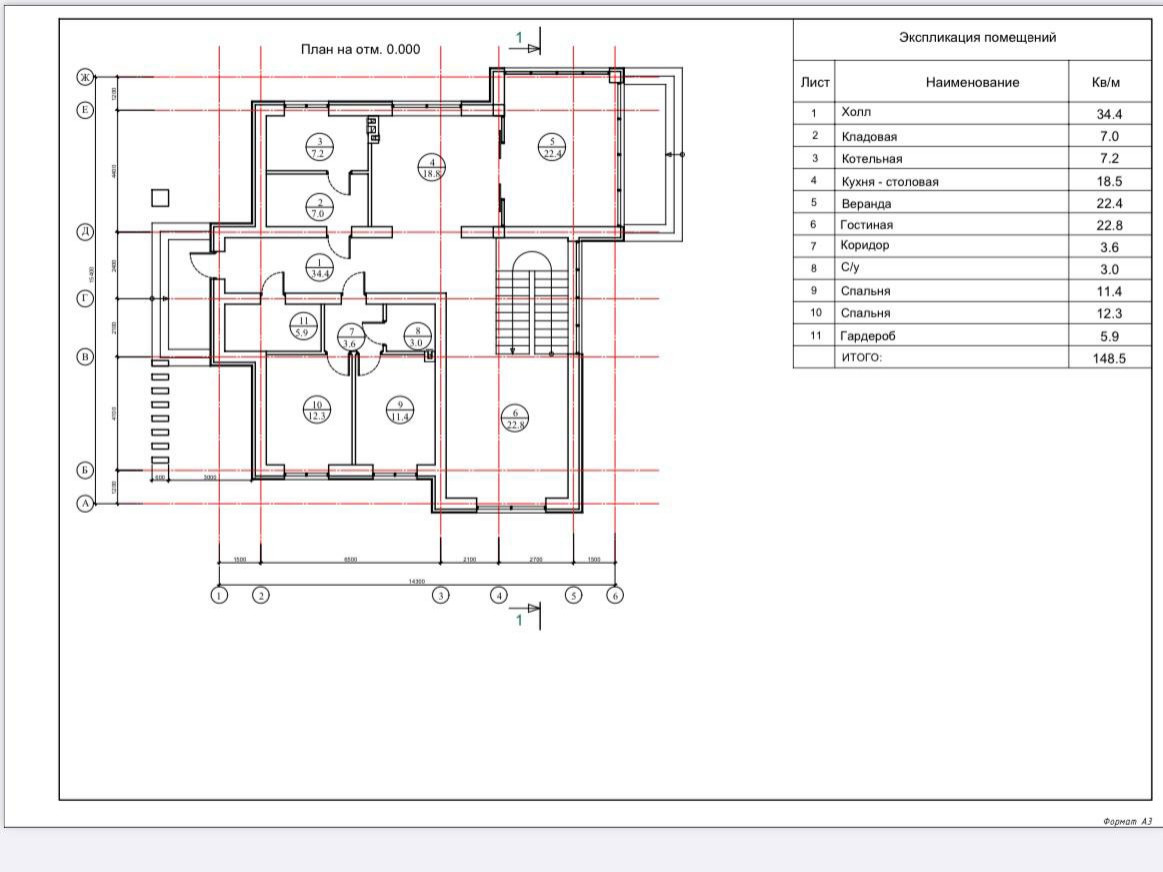This screenshot has height=872, width=1163.
Task: Select the 'Экспликация помещений' table header
Action: coord(977,38)
